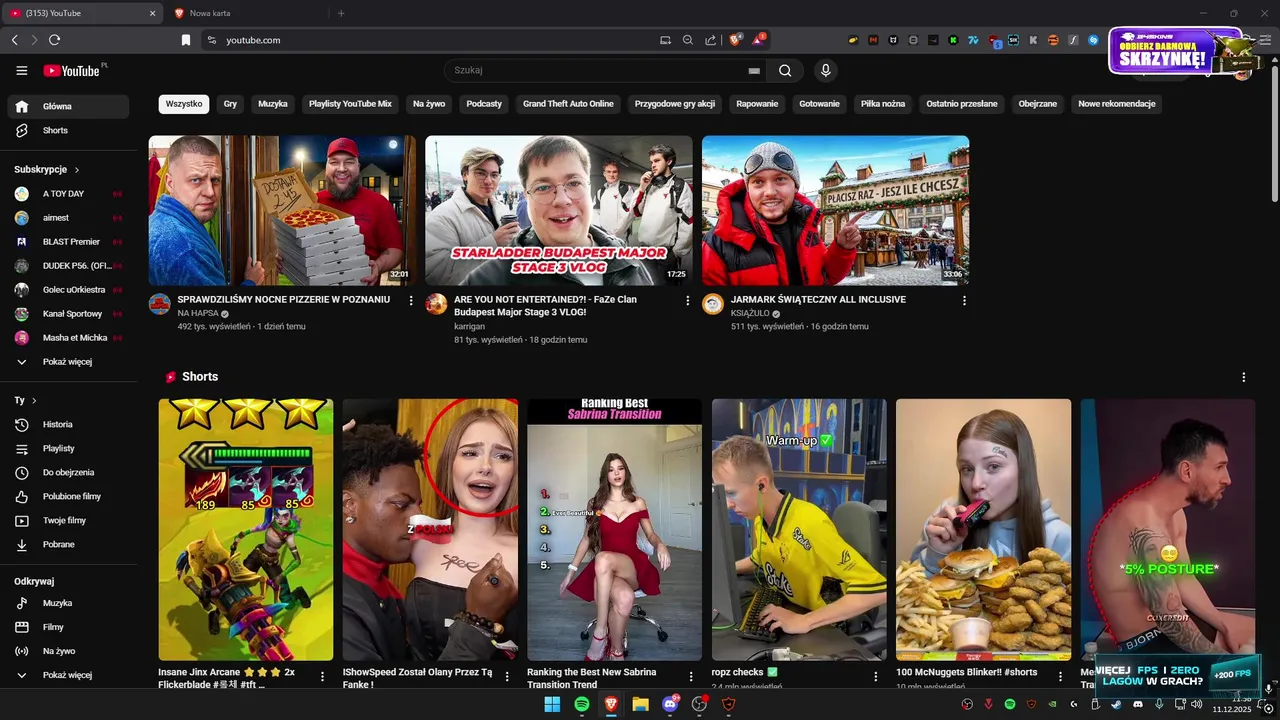Open karrigan channel avatar
Viewport: 1280px width, 720px height.
[436, 304]
